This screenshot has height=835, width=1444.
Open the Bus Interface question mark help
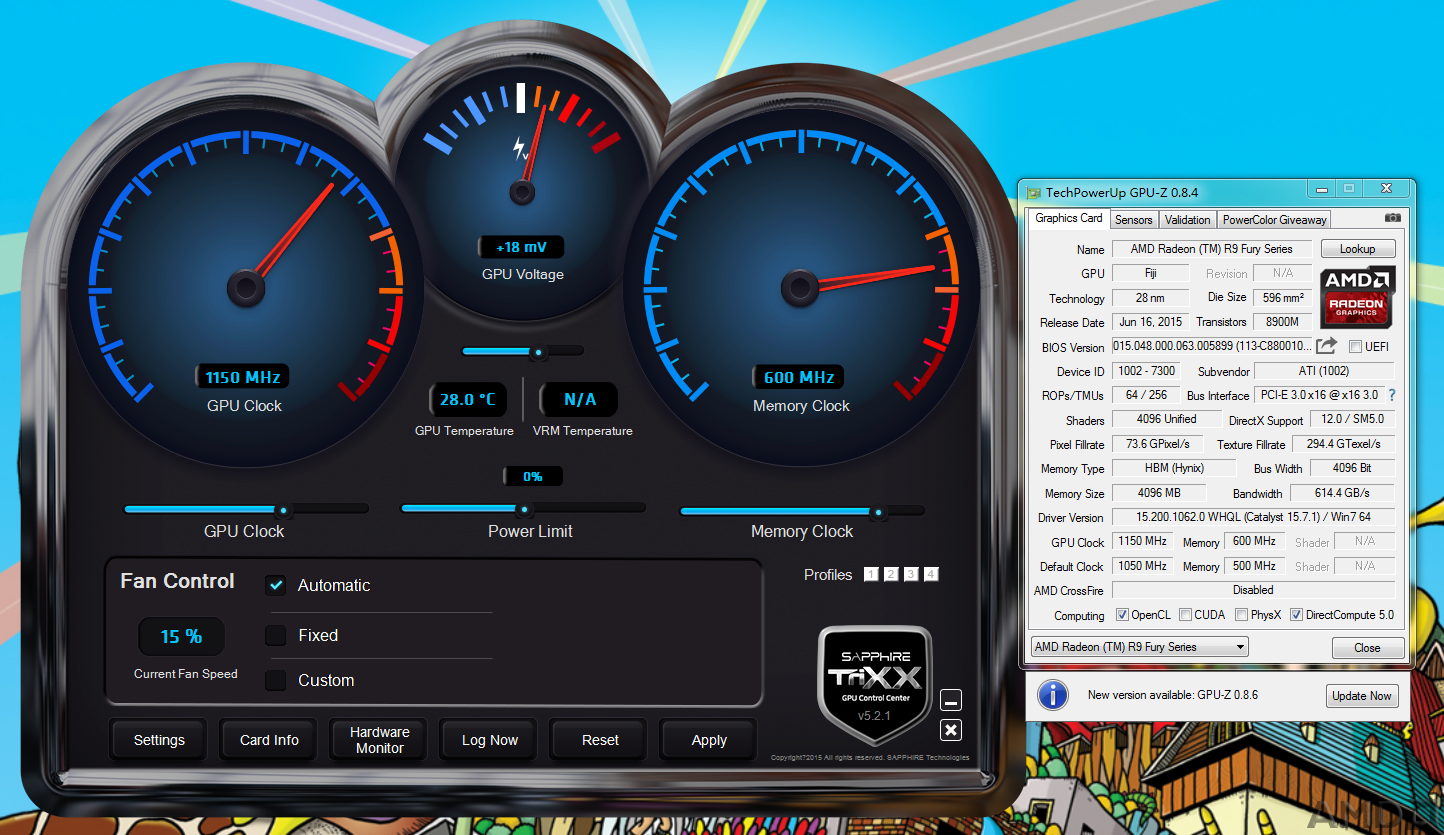pos(1391,395)
